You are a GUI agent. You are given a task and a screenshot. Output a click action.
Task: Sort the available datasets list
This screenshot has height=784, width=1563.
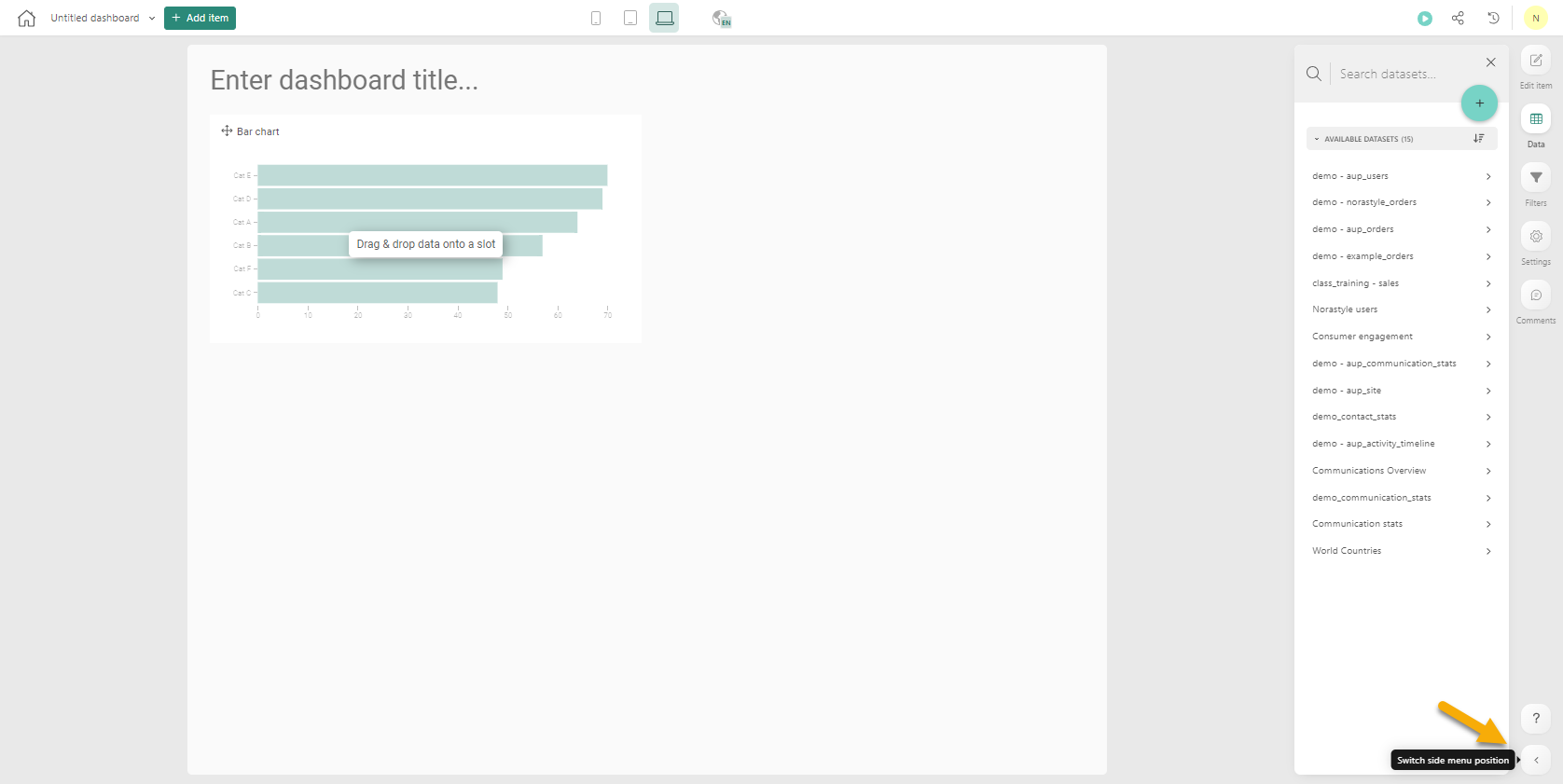[1478, 139]
